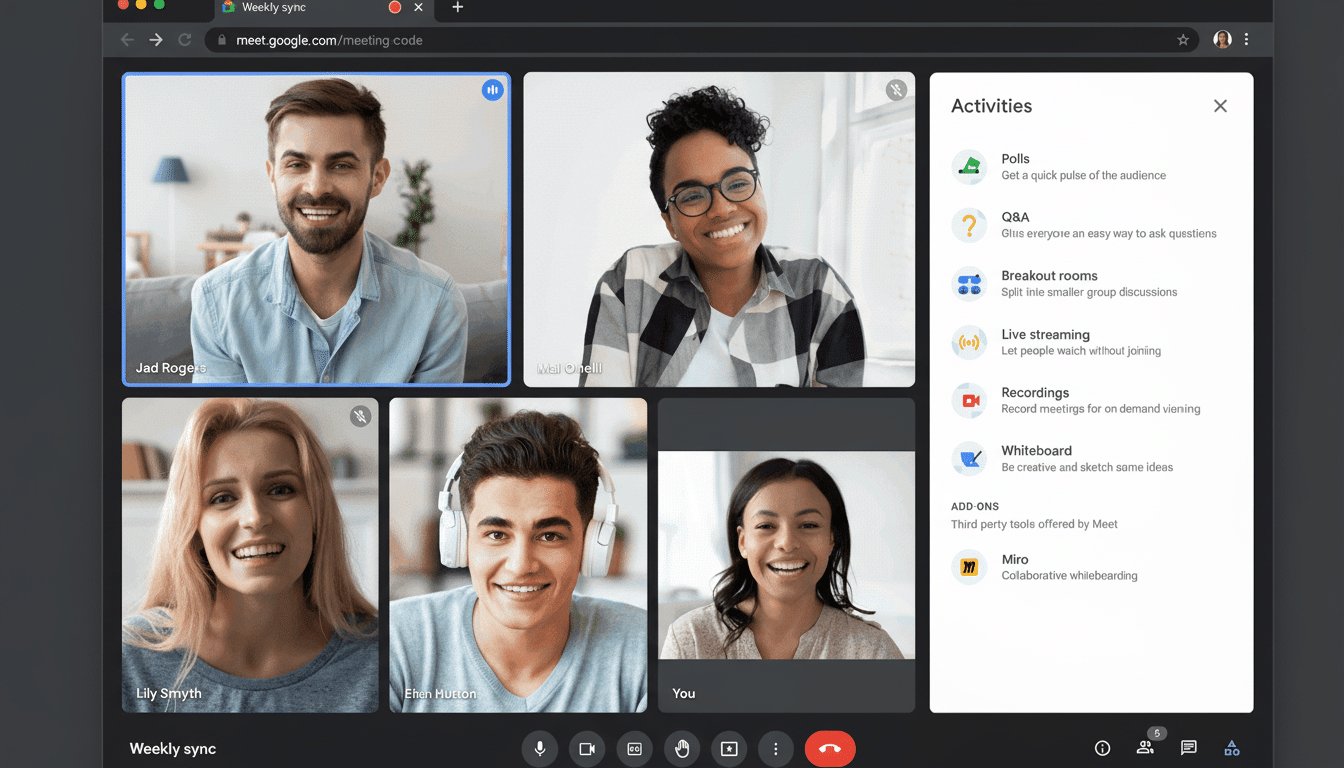Leave the call

point(830,748)
